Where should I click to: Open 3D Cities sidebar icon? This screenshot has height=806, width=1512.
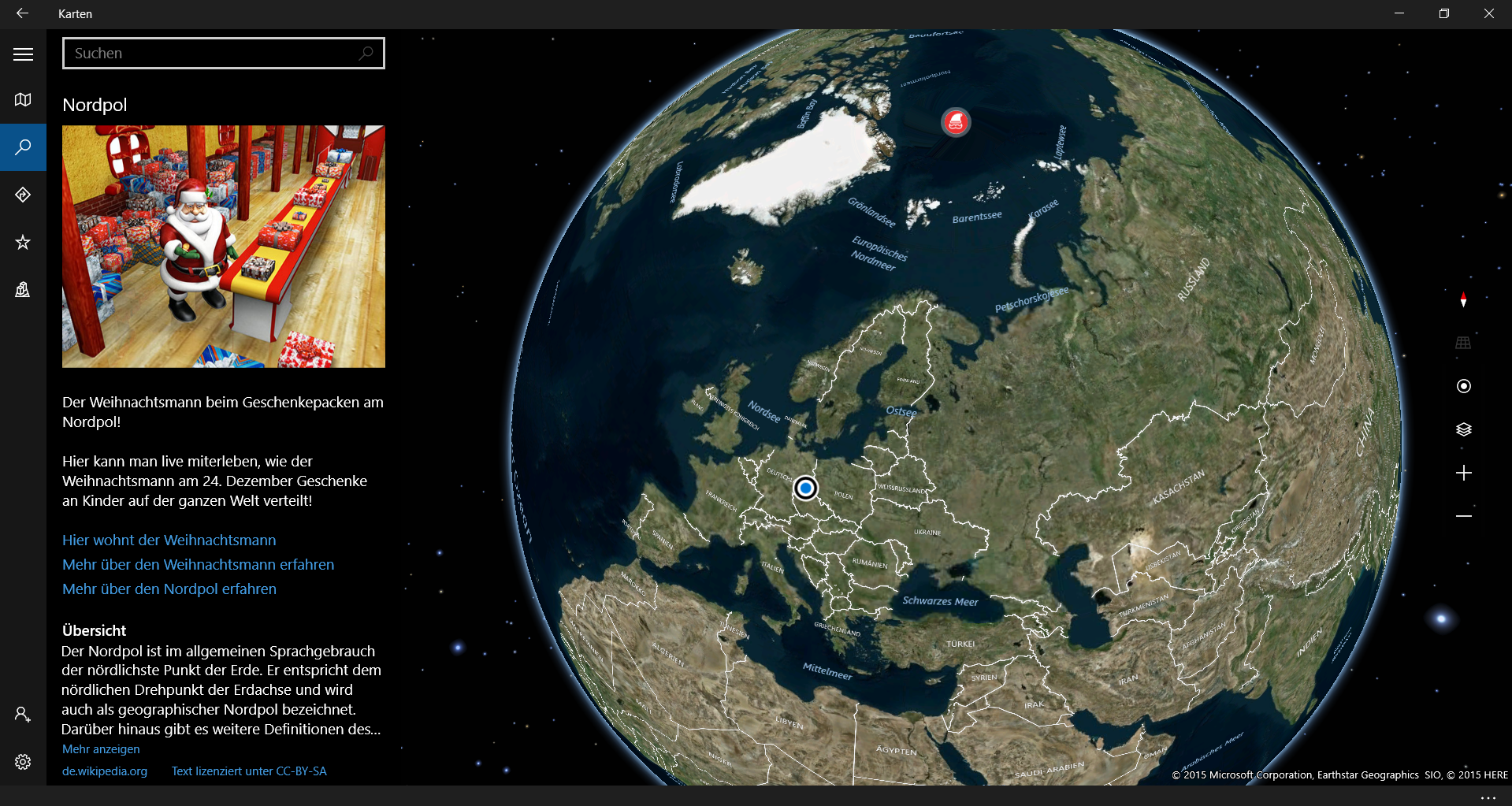coord(23,289)
